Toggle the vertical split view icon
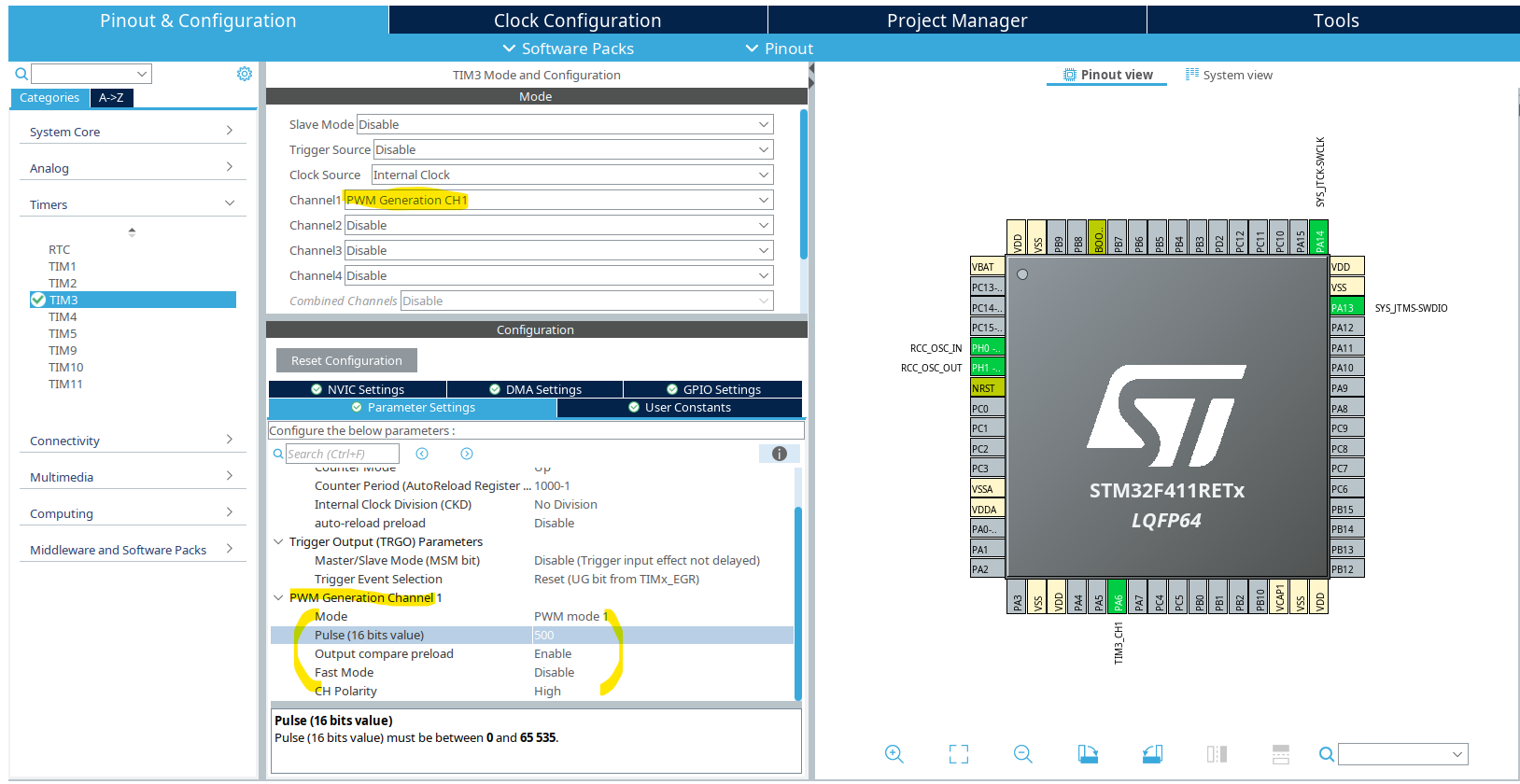 [x=1217, y=754]
